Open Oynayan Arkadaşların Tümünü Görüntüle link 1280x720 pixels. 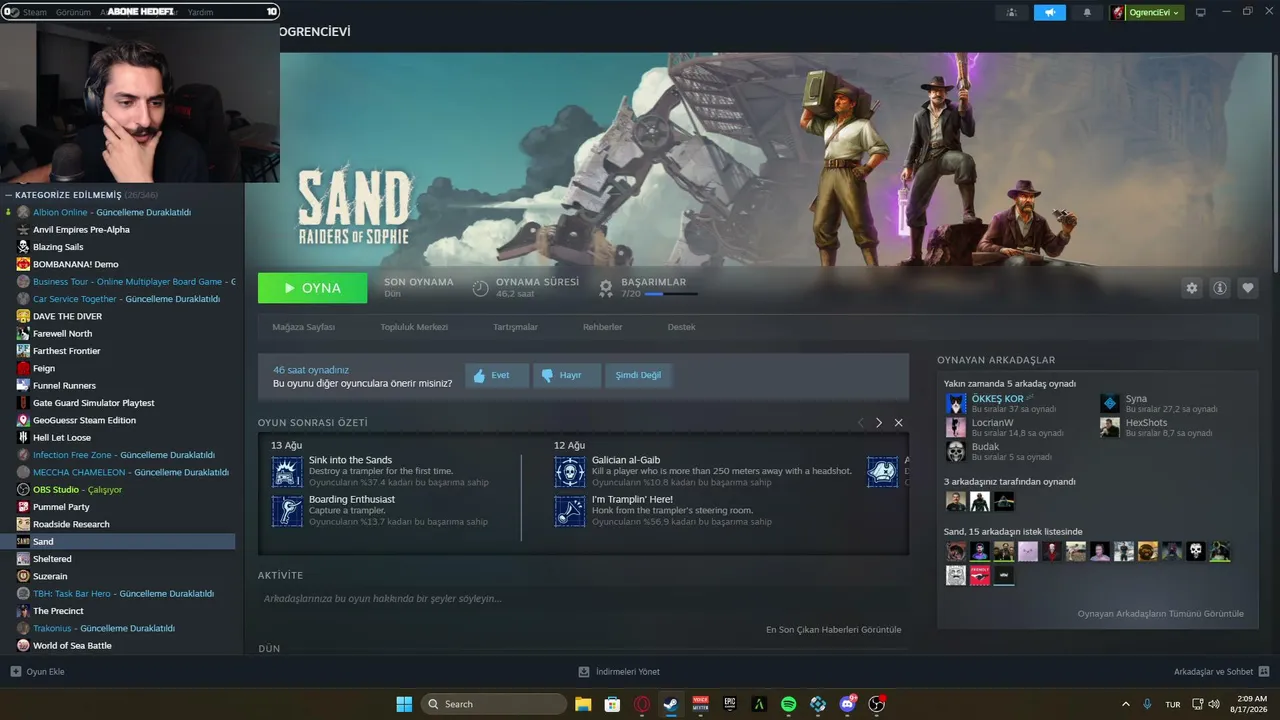coord(1160,614)
